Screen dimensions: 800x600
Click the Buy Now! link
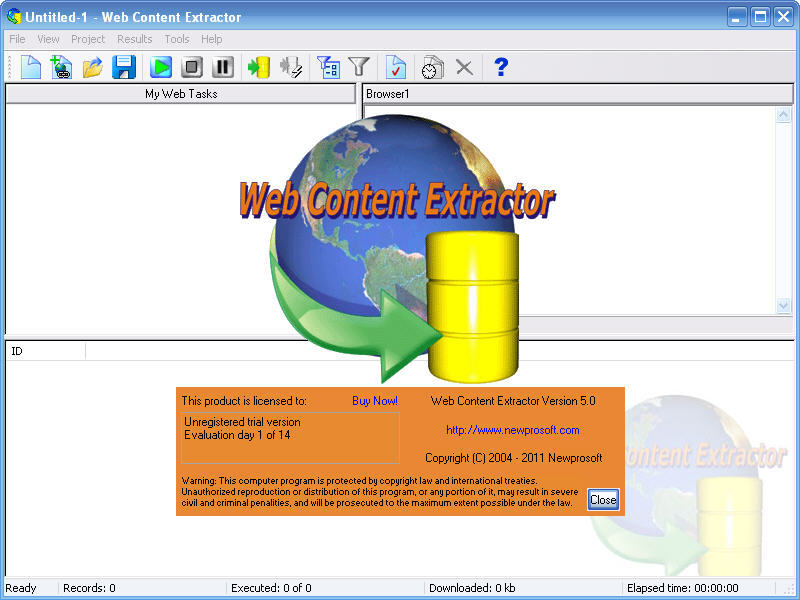(375, 401)
